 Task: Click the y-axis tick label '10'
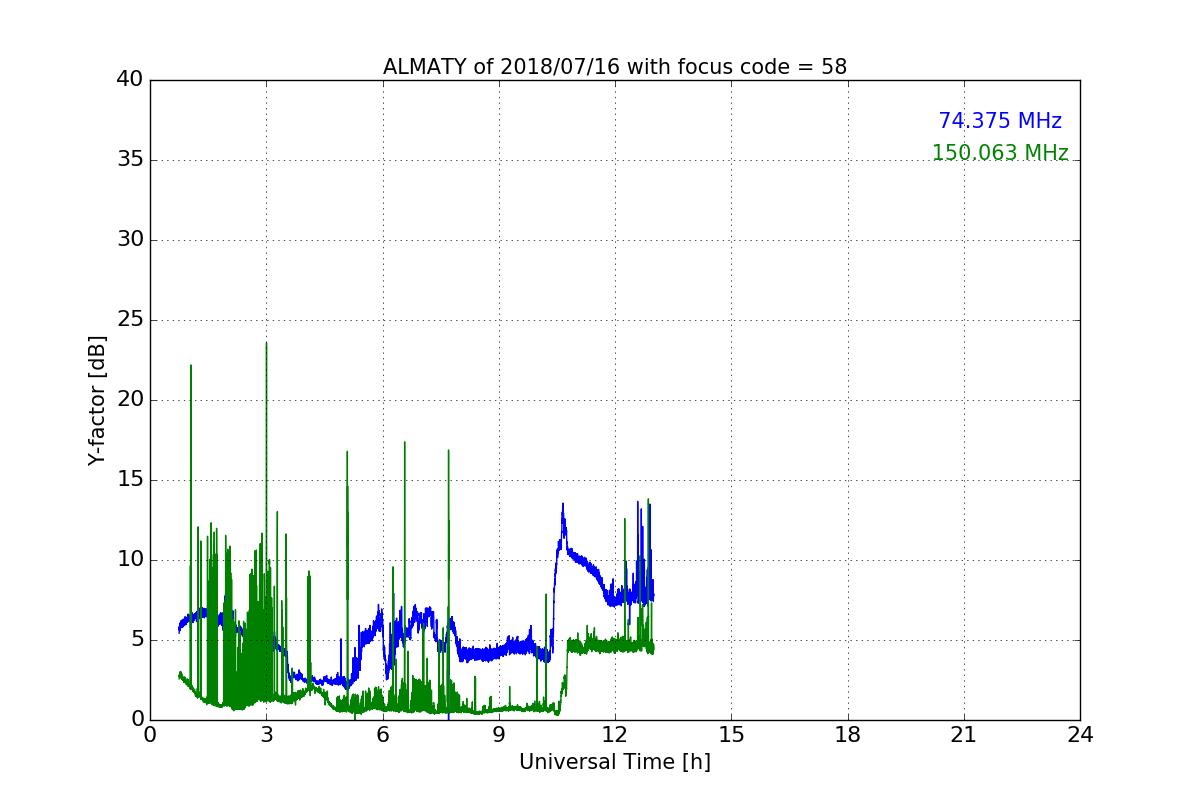pos(129,560)
